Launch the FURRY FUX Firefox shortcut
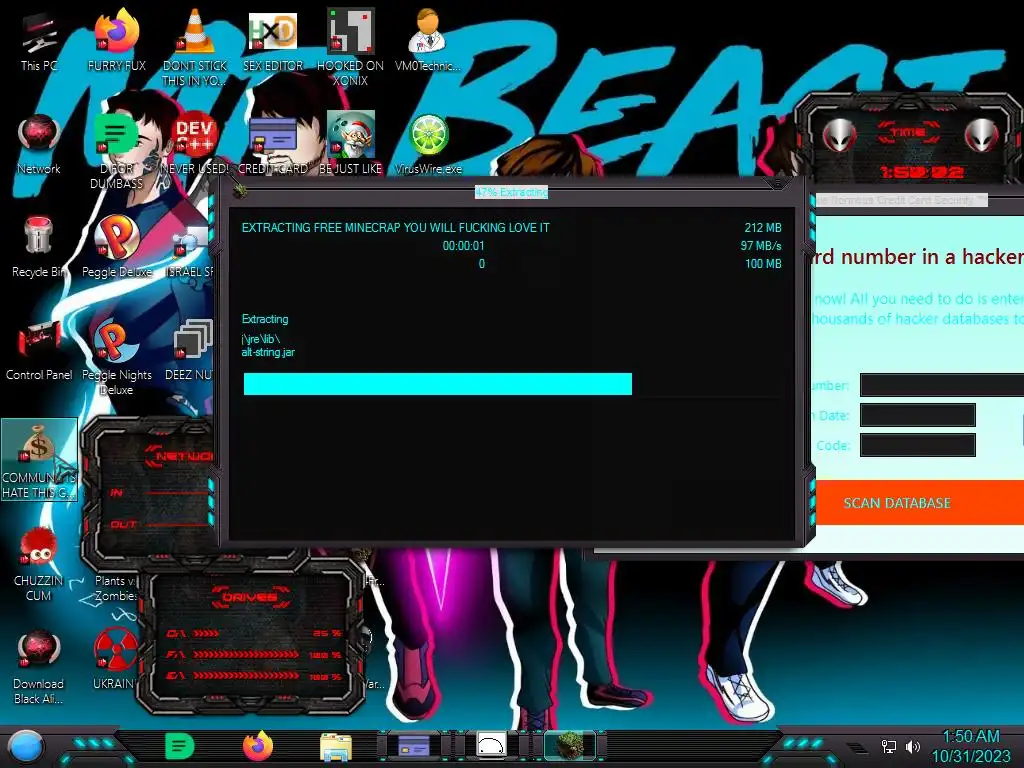1024x768 pixels. coord(116,40)
